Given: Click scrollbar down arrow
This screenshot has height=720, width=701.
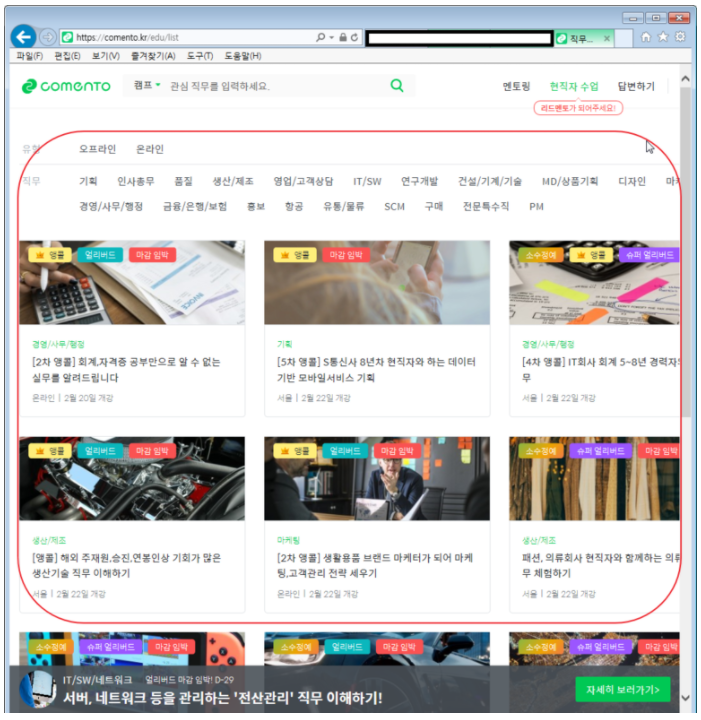Looking at the screenshot, I should [x=685, y=698].
